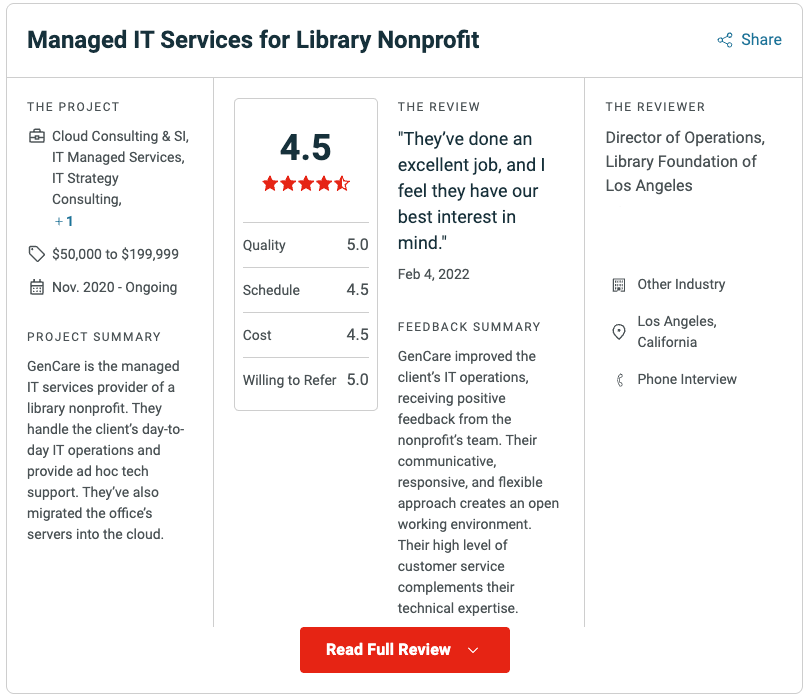Click the price tag budget icon
This screenshot has height=698, width=808.
click(x=37, y=254)
